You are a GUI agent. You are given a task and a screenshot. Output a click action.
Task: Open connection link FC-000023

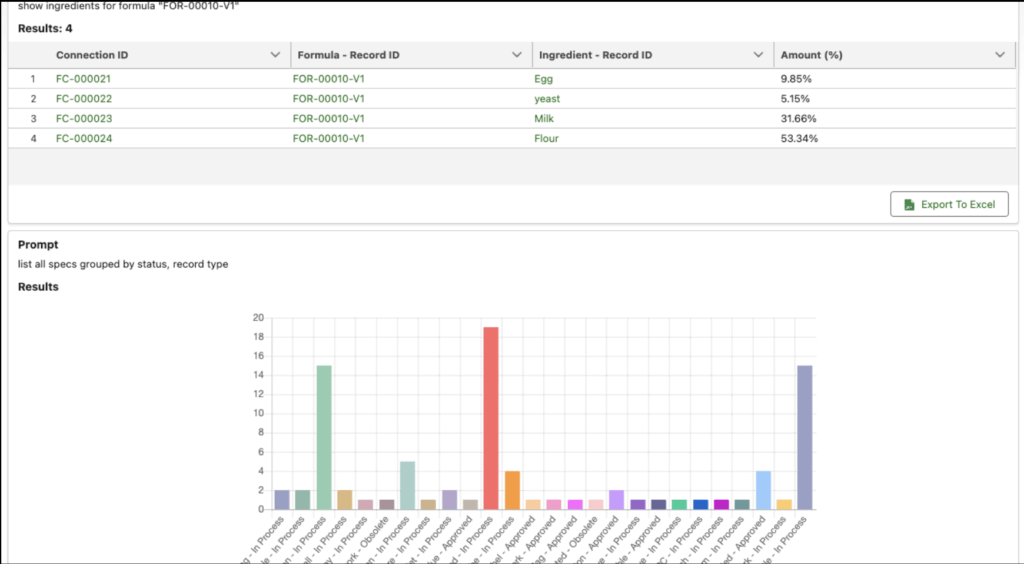pos(84,119)
